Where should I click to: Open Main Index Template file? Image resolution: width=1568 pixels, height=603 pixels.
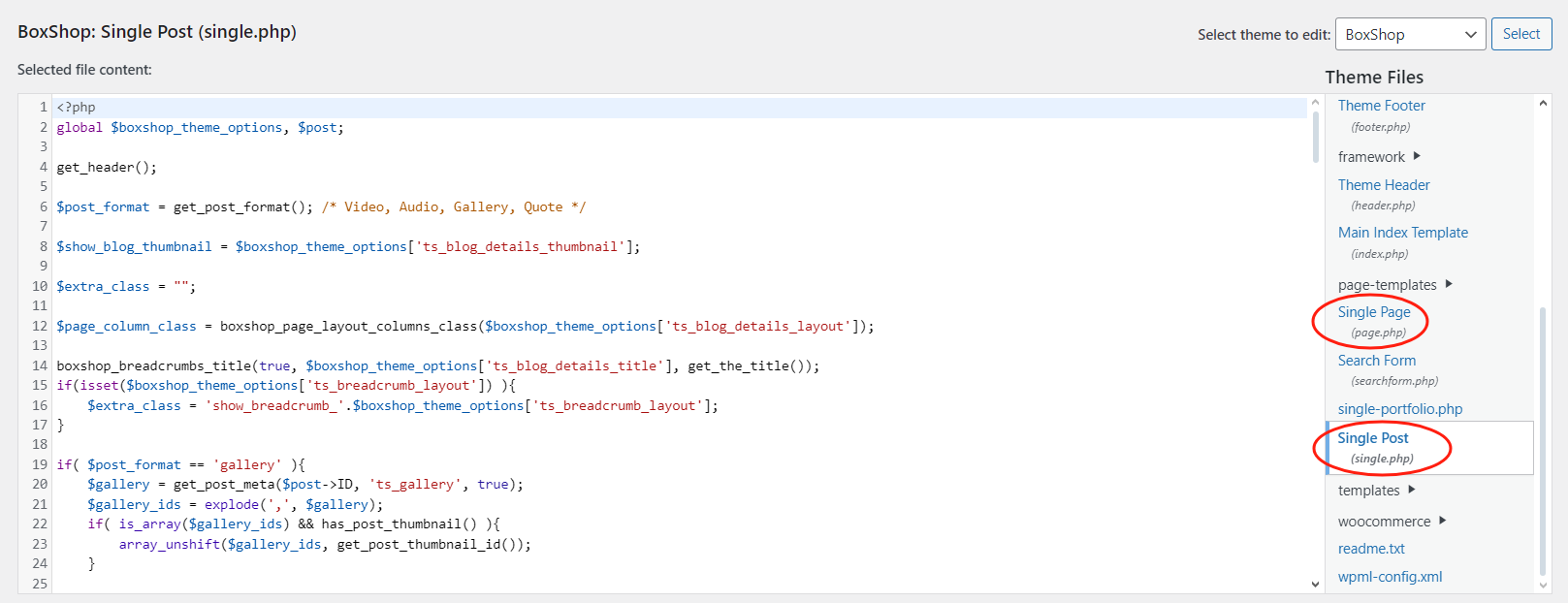[1403, 233]
